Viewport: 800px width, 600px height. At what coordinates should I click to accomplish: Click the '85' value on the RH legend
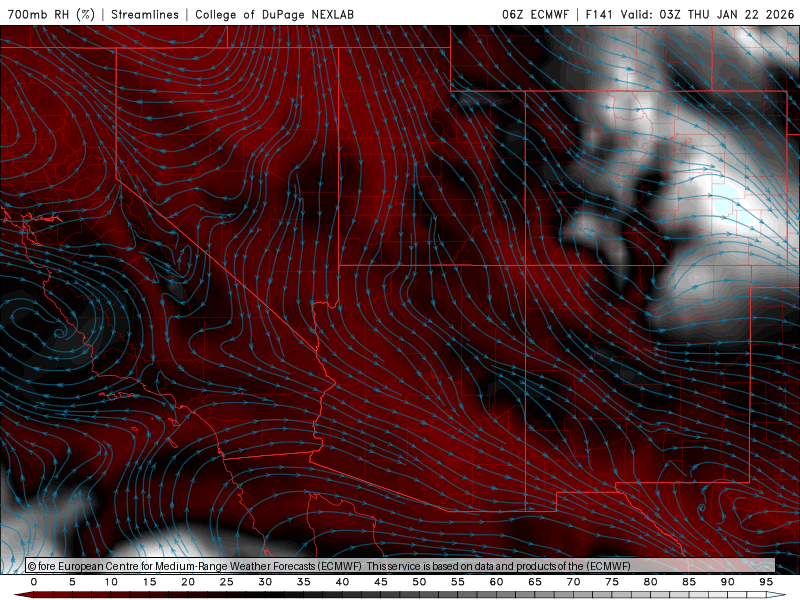[689, 582]
